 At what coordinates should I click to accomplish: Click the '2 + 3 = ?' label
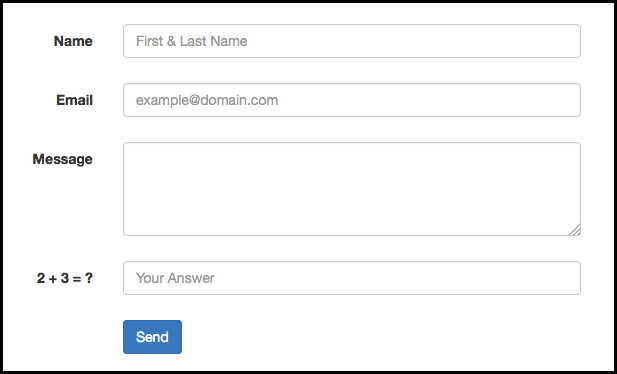pos(65,278)
